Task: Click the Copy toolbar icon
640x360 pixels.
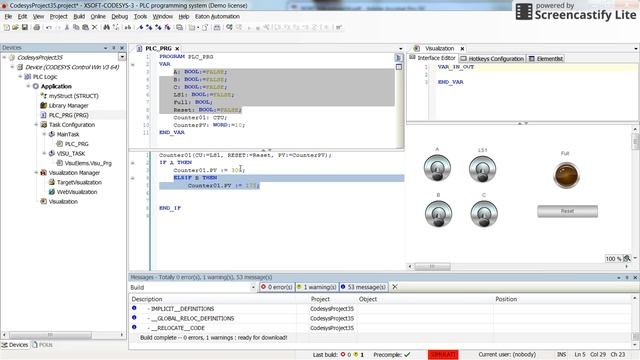Action: coord(76,27)
